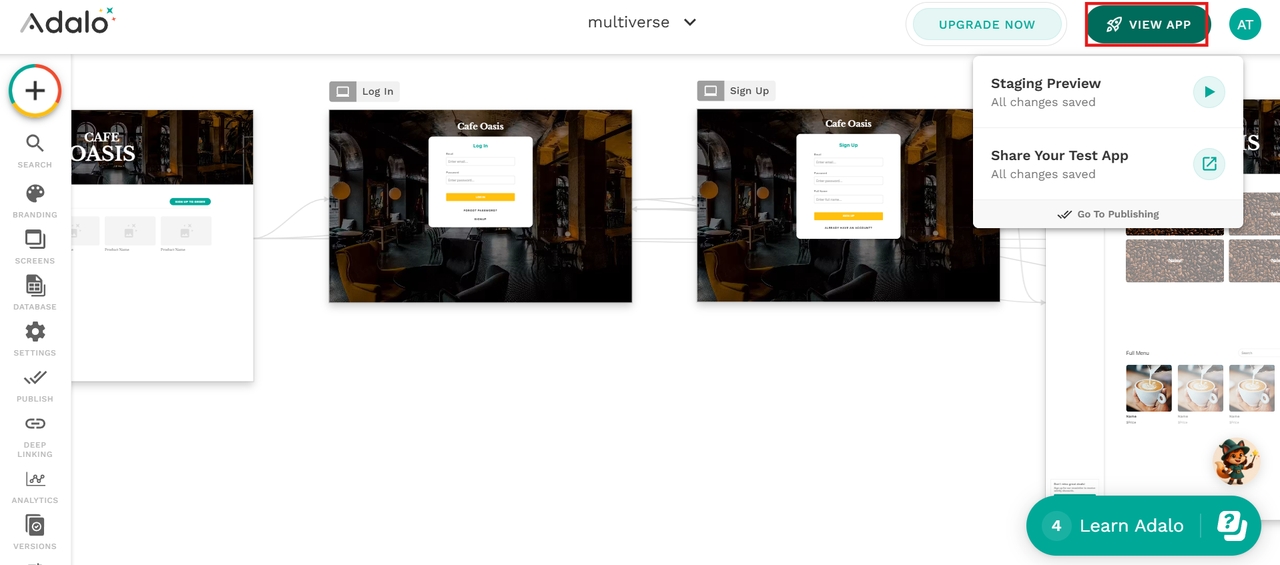Viewport: 1280px width, 565px height.
Task: Open the Analytics panel
Action: (x=35, y=487)
